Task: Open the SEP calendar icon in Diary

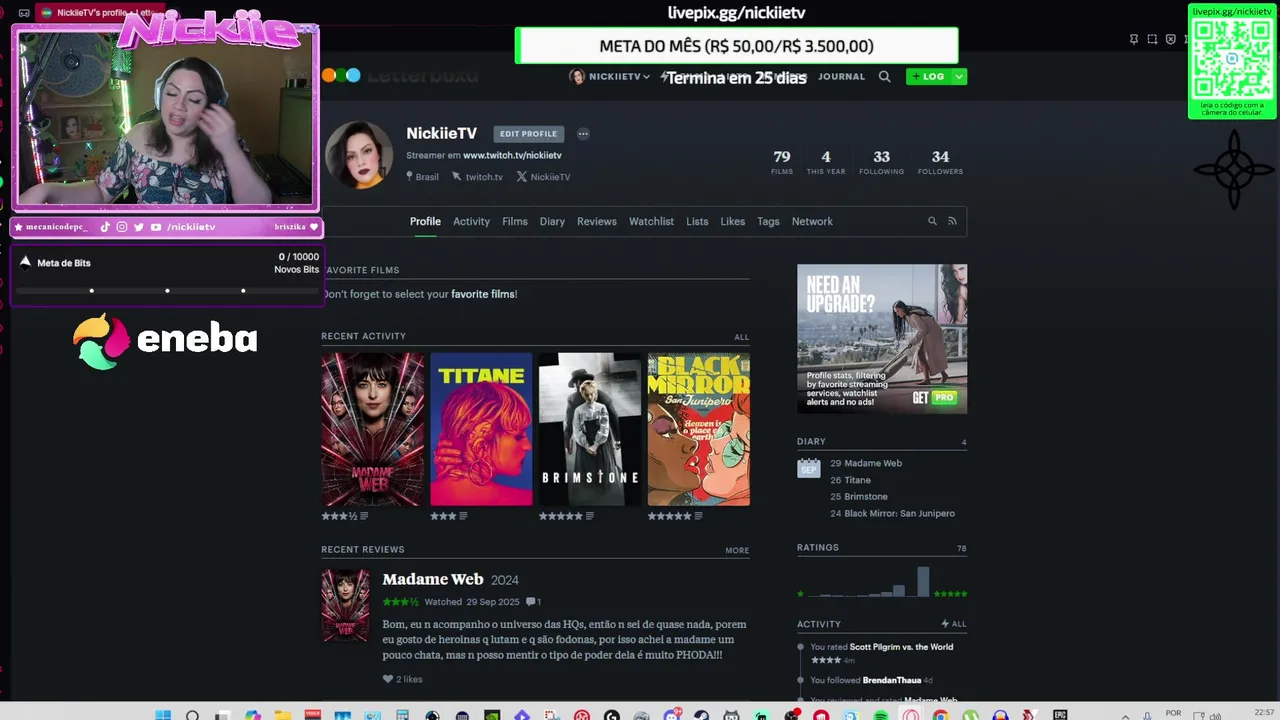Action: 808,468
